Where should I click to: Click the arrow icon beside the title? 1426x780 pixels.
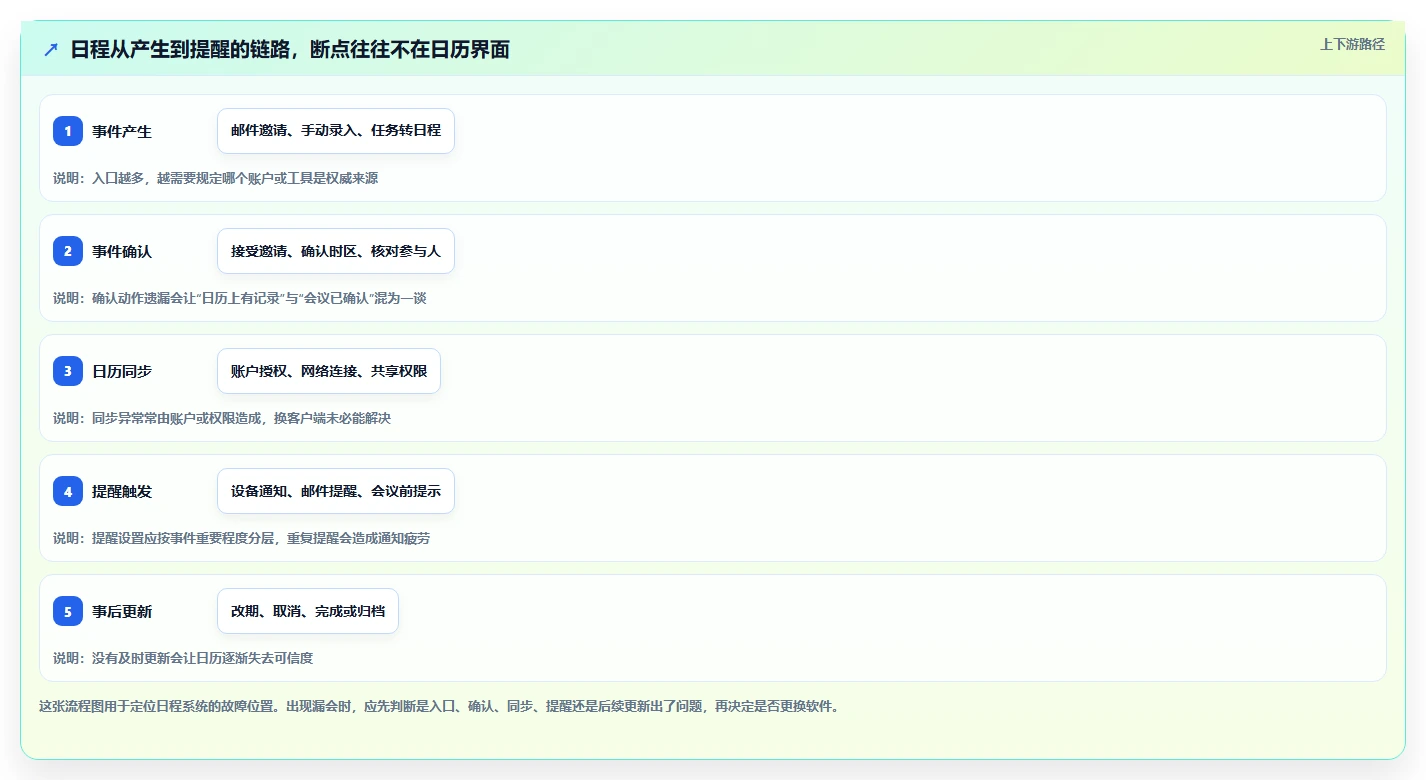51,49
